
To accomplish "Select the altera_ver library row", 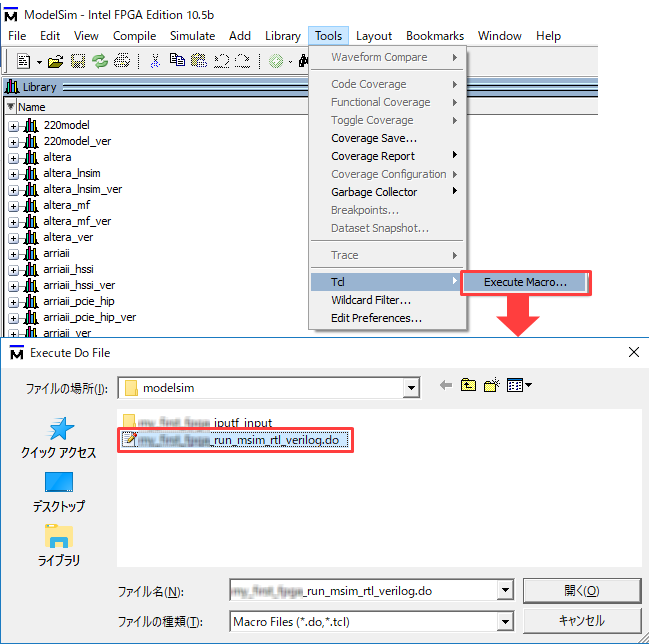I will click(x=68, y=237).
